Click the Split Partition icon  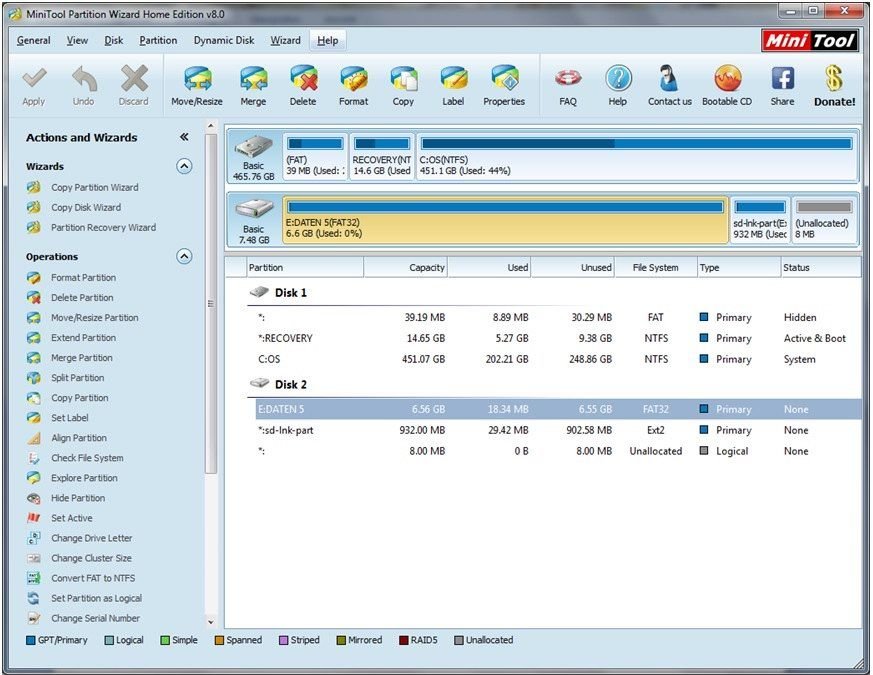pos(33,378)
